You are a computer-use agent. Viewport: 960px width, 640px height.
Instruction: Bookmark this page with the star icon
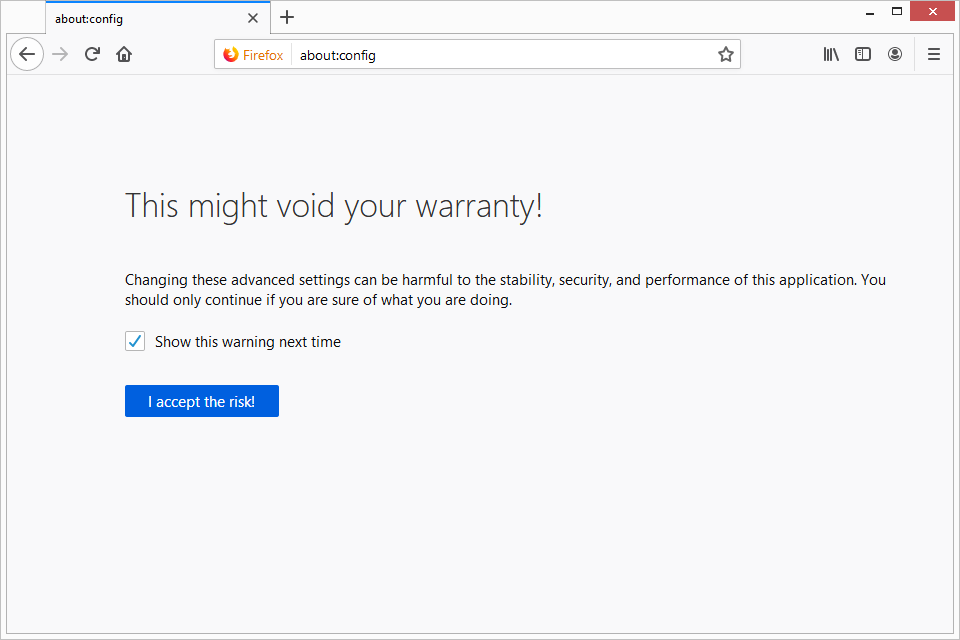tap(725, 55)
